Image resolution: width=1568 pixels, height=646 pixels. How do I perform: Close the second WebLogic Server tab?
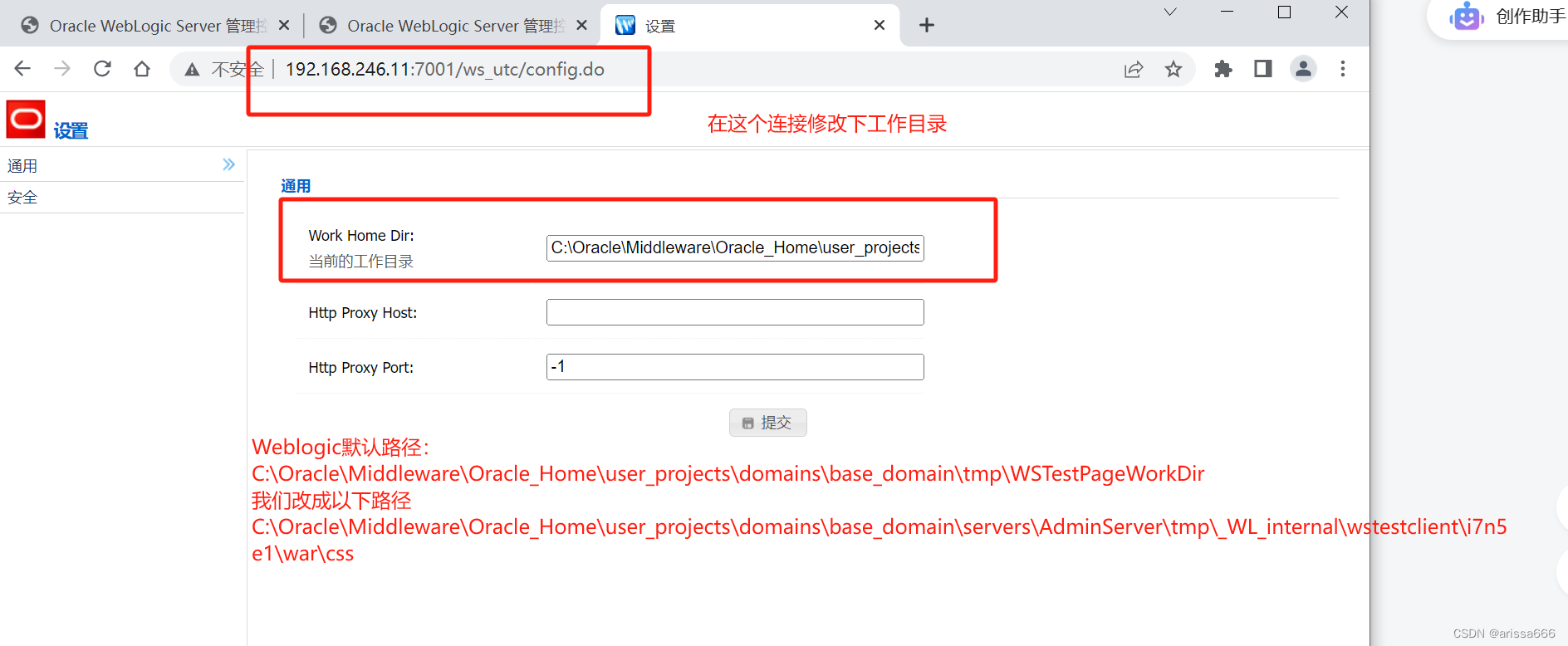[x=582, y=26]
